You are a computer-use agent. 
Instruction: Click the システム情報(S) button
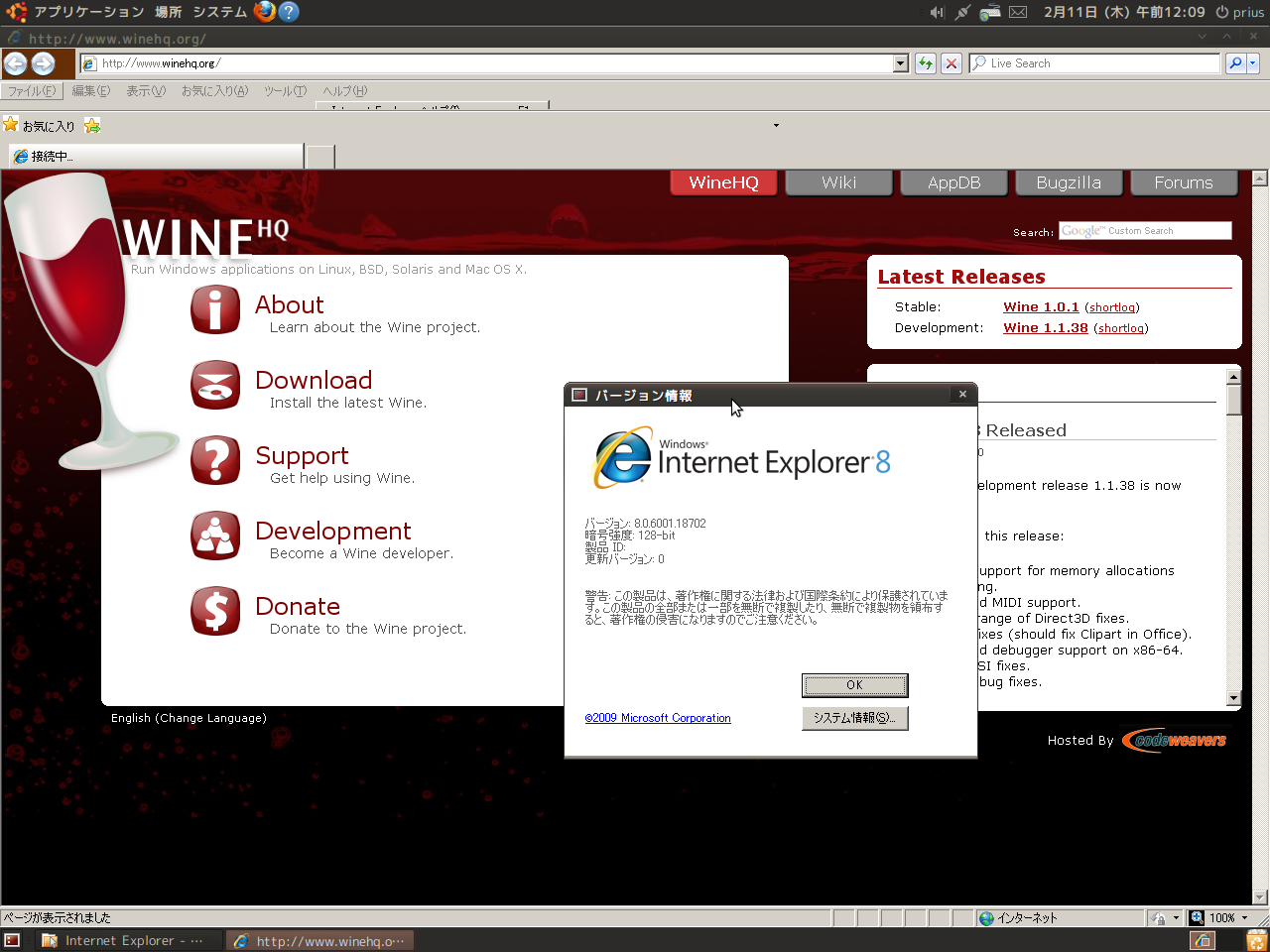(x=854, y=718)
